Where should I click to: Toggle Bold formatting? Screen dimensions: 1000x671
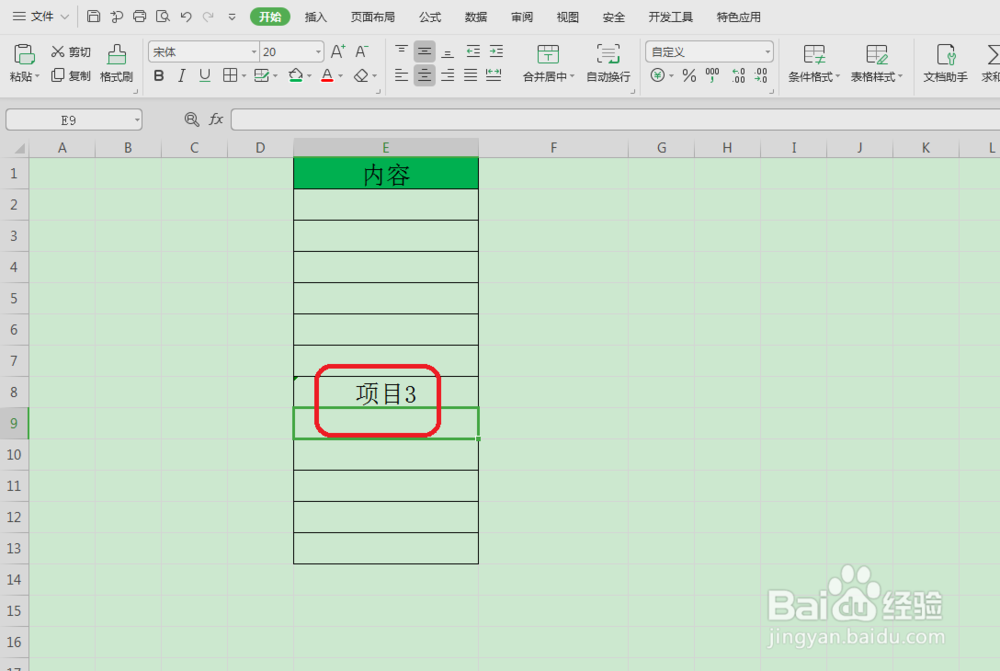pyautogui.click(x=159, y=76)
